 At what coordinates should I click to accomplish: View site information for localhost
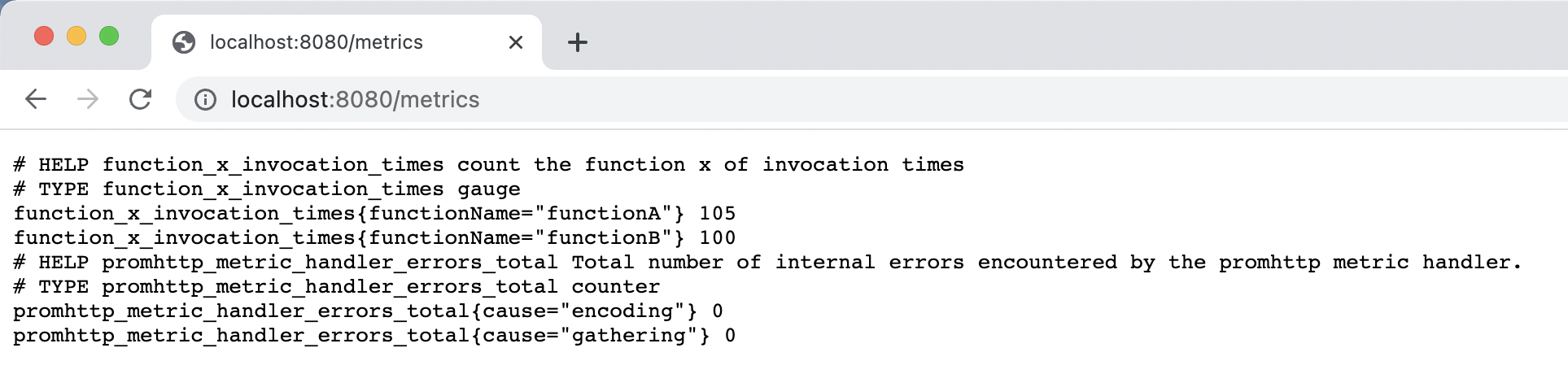[205, 99]
